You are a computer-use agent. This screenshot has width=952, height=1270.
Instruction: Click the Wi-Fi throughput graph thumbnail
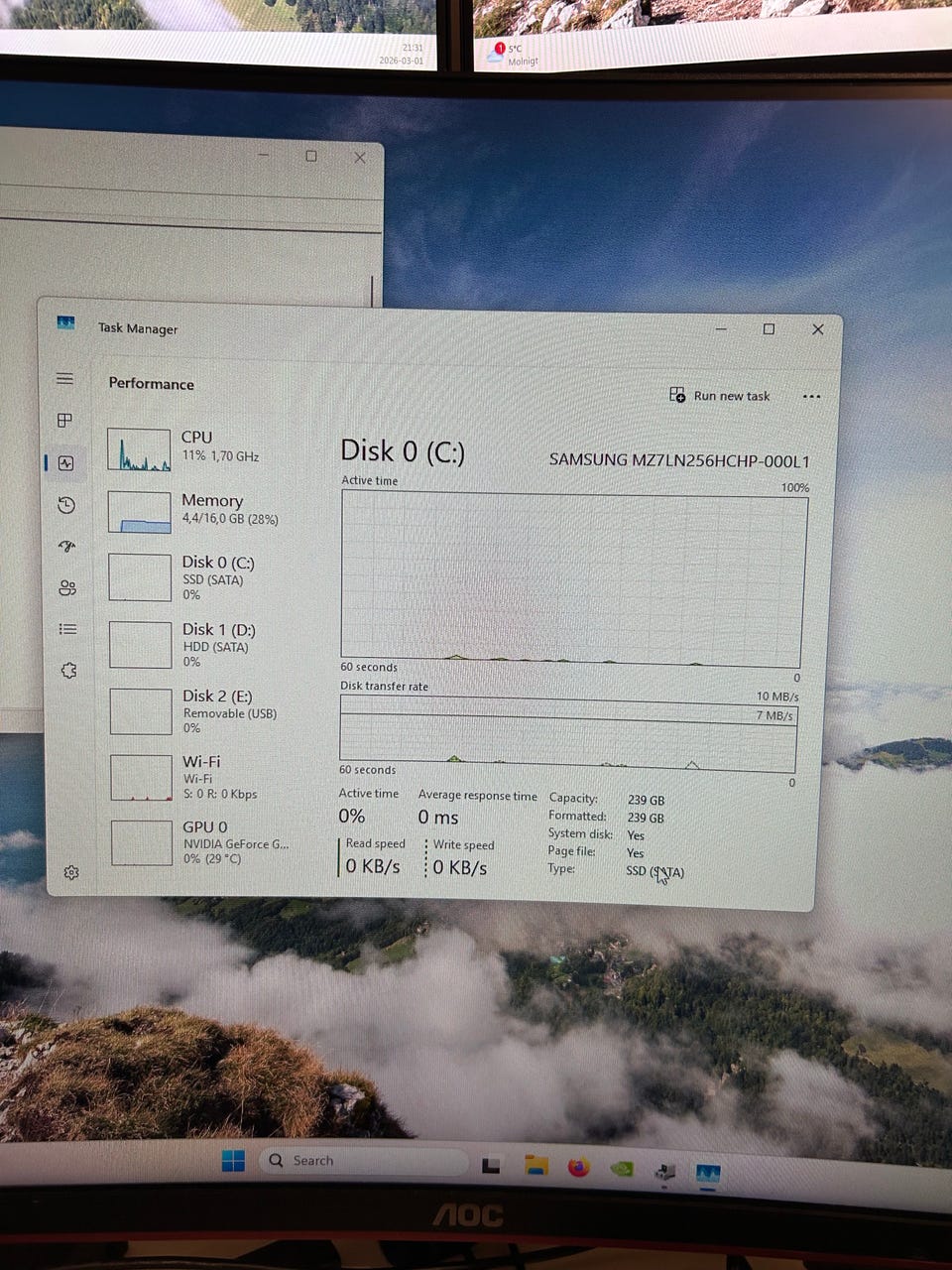pyautogui.click(x=142, y=778)
